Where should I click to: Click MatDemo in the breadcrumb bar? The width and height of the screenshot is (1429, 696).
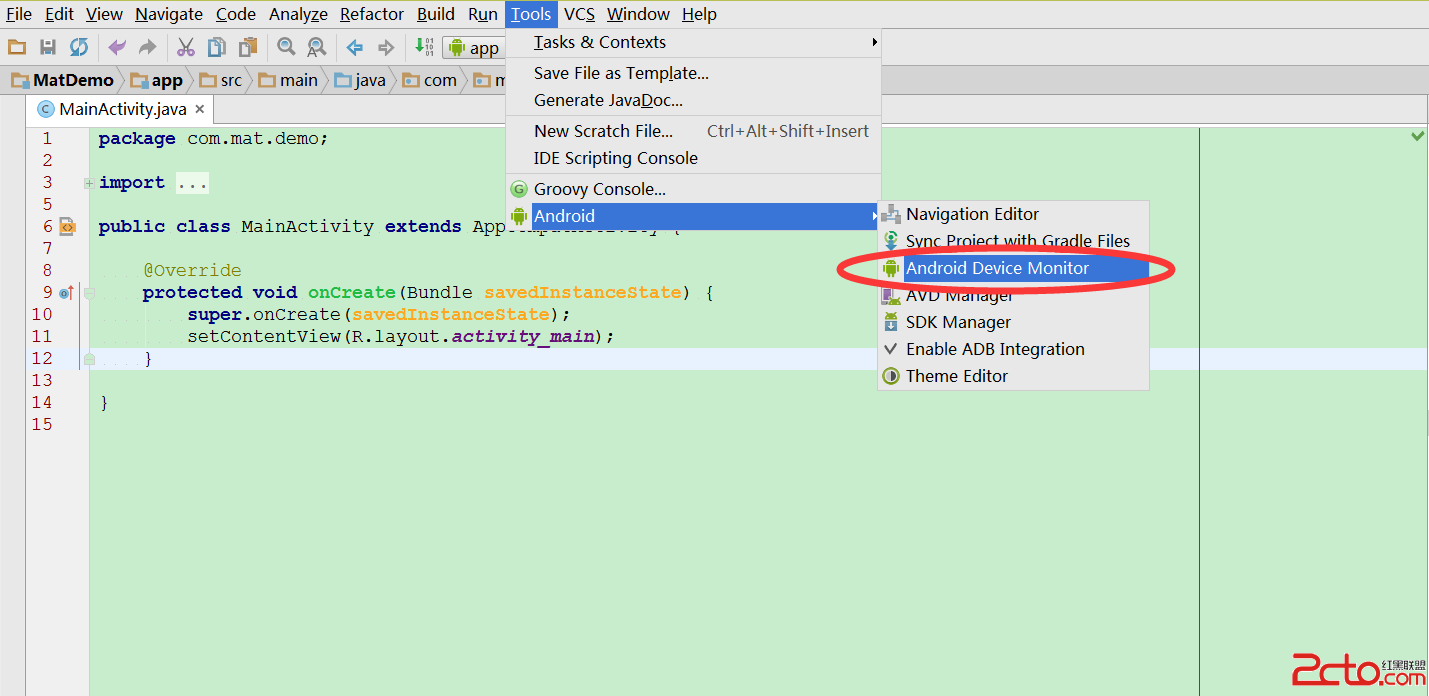pos(63,80)
